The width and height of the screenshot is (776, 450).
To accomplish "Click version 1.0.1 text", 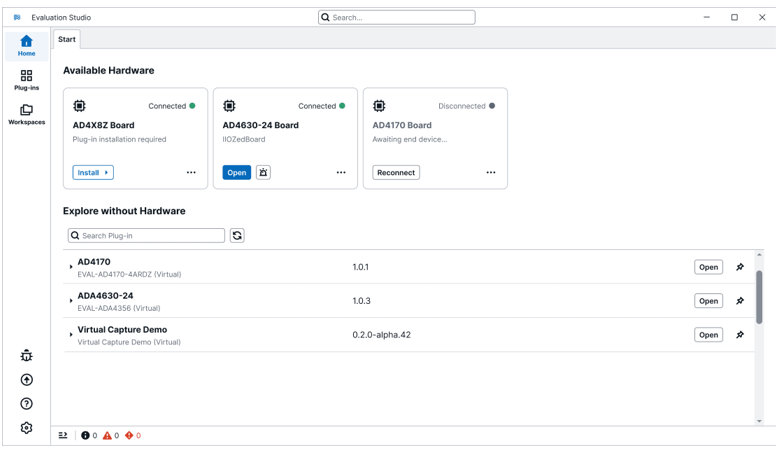I will [x=360, y=267].
